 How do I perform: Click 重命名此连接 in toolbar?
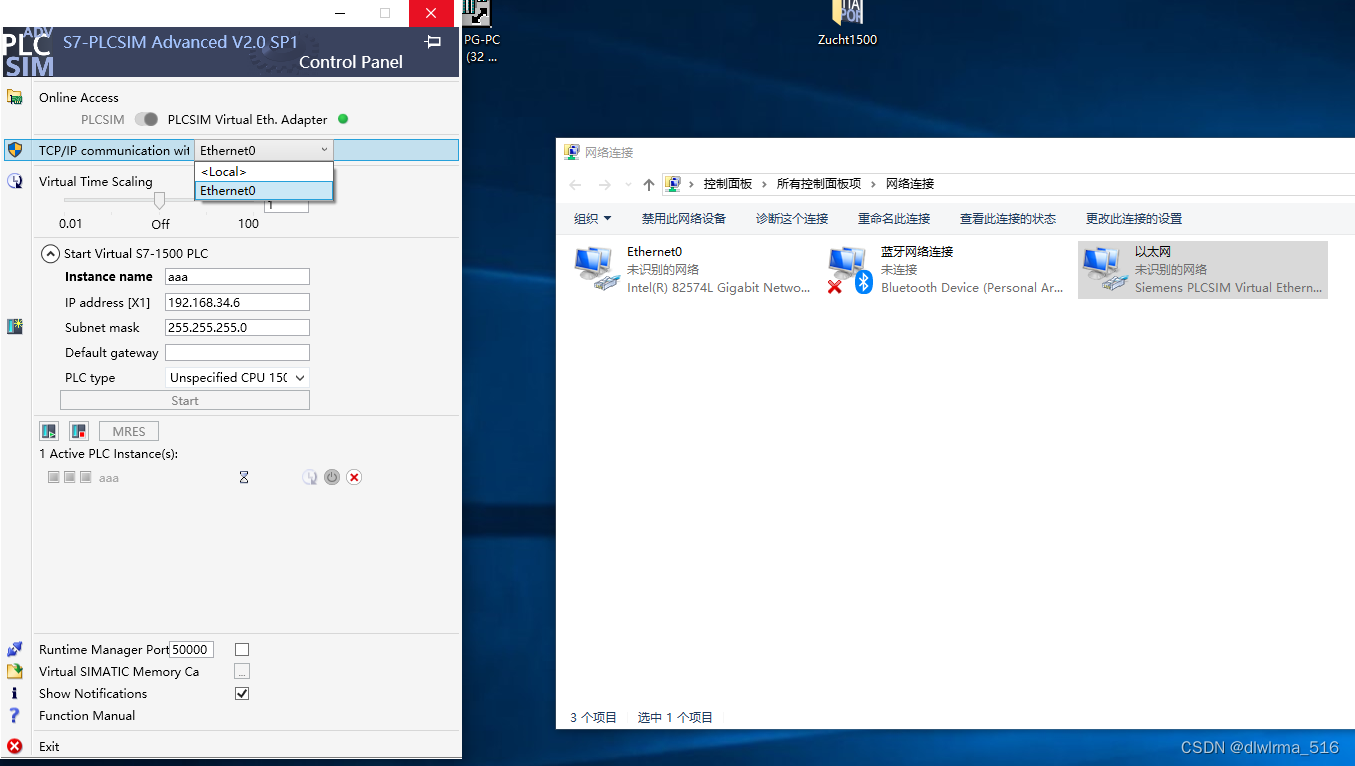click(x=894, y=218)
